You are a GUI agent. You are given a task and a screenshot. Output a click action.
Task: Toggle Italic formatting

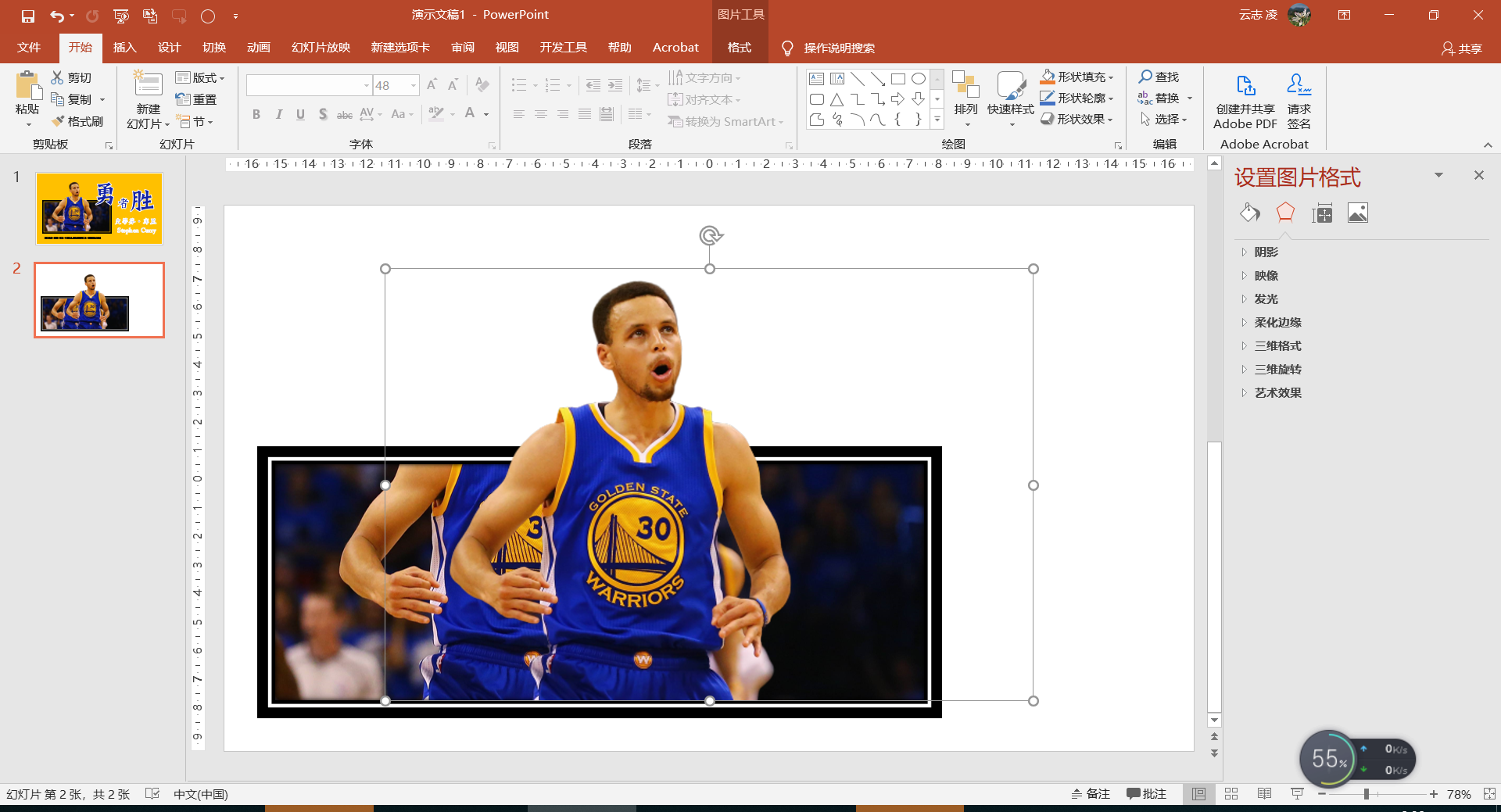pyautogui.click(x=278, y=114)
